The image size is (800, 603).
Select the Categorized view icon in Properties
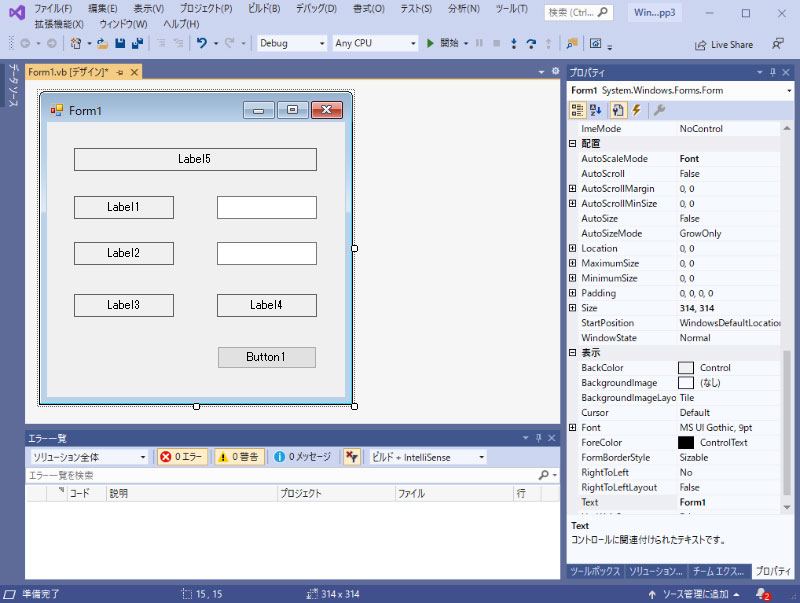(577, 110)
